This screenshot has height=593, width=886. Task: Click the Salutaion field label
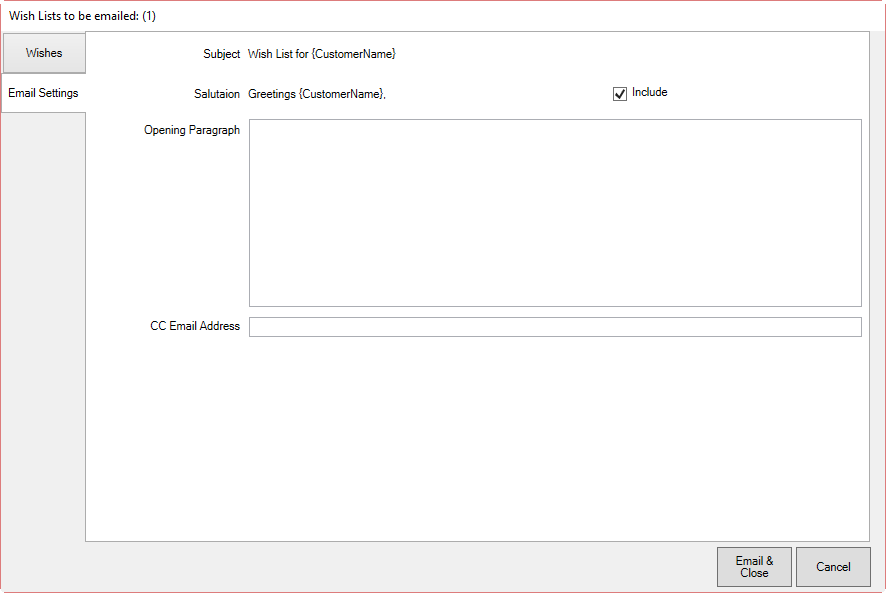coord(216,94)
